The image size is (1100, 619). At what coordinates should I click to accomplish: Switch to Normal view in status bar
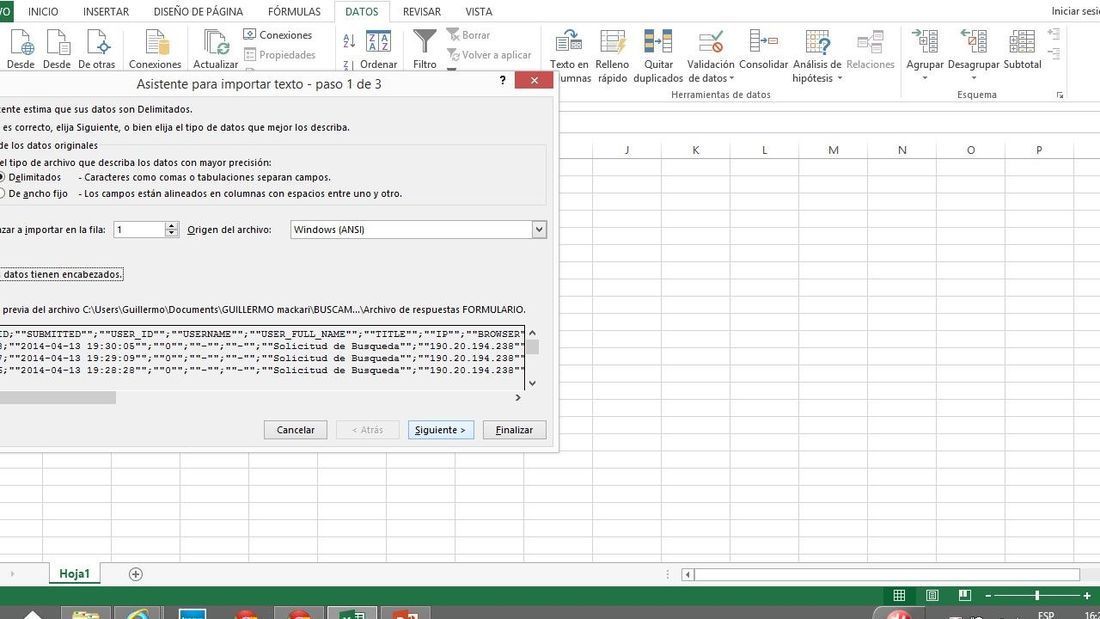(899, 595)
